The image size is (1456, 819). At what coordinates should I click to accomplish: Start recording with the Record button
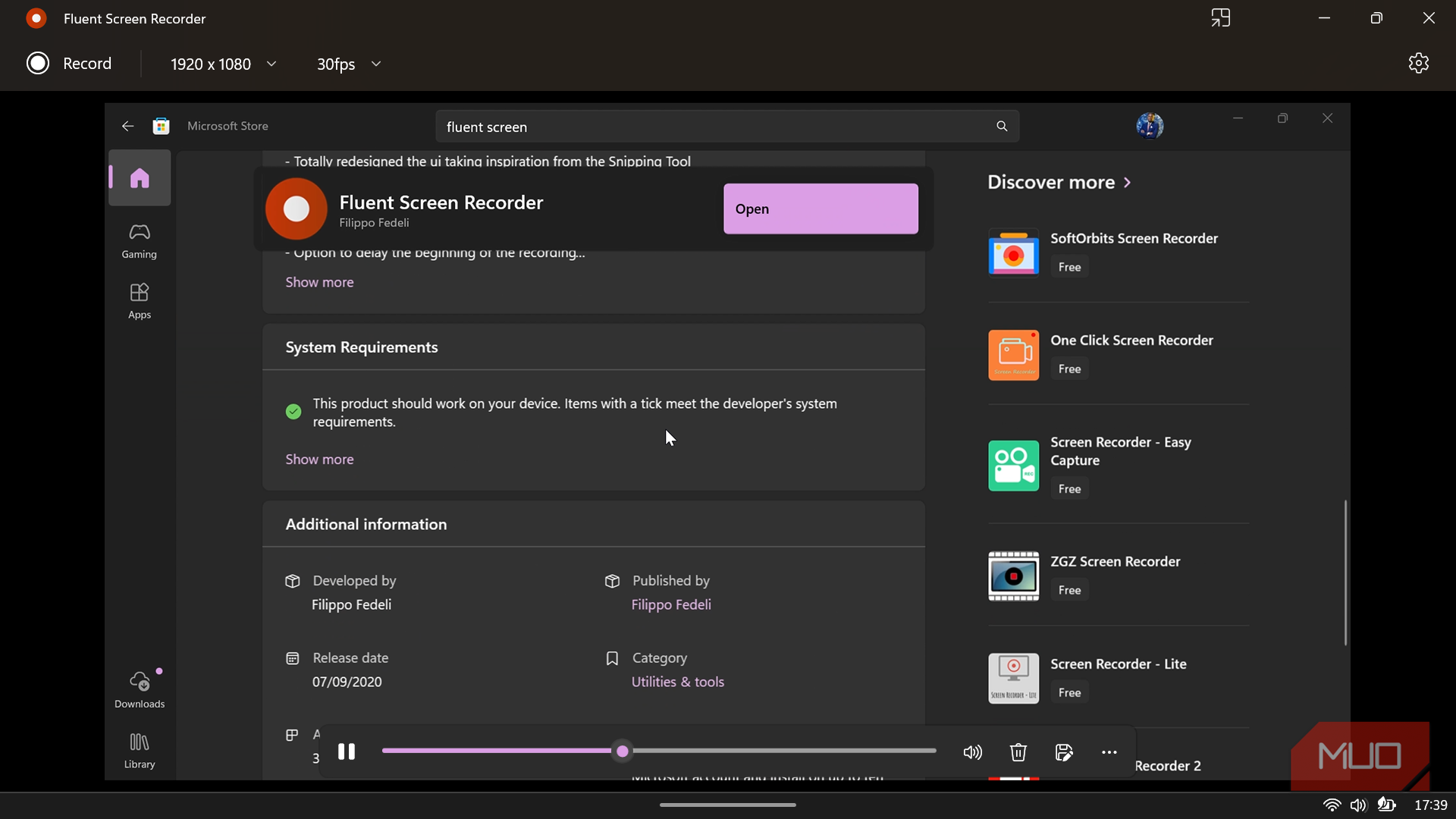pos(69,64)
